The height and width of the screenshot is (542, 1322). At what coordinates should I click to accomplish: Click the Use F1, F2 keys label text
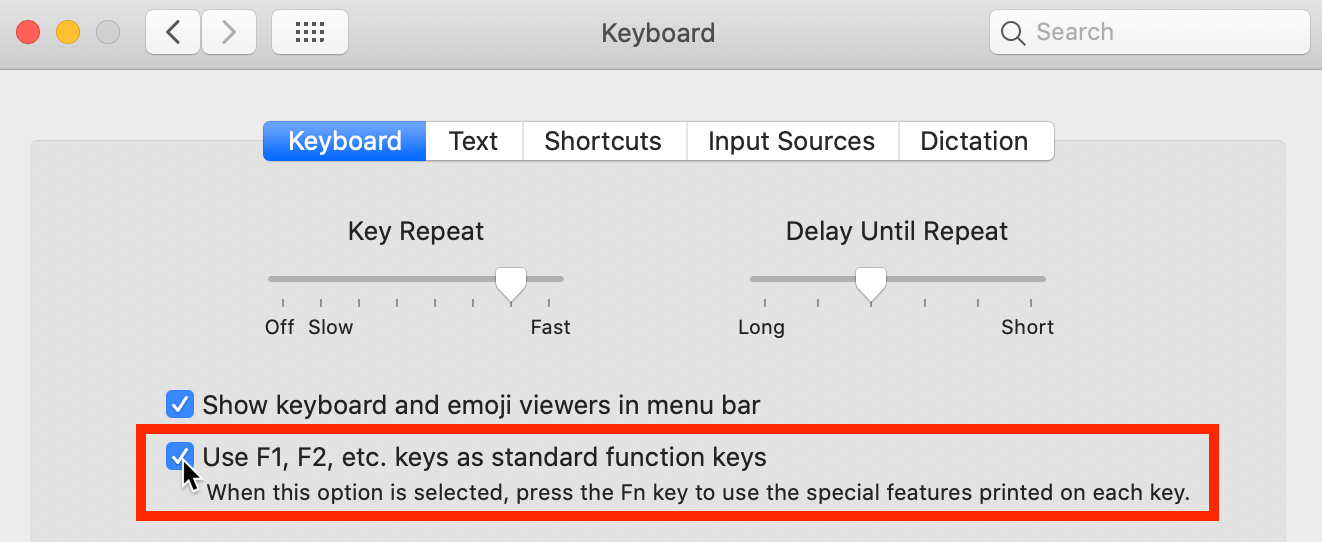pos(484,457)
